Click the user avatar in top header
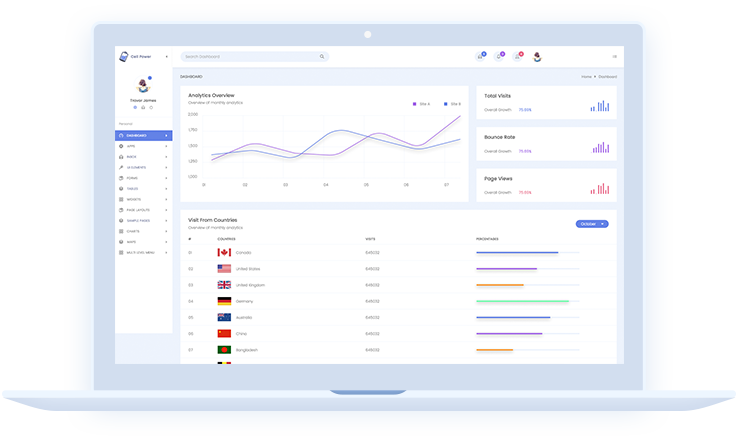The width and height of the screenshot is (737, 441). click(536, 57)
